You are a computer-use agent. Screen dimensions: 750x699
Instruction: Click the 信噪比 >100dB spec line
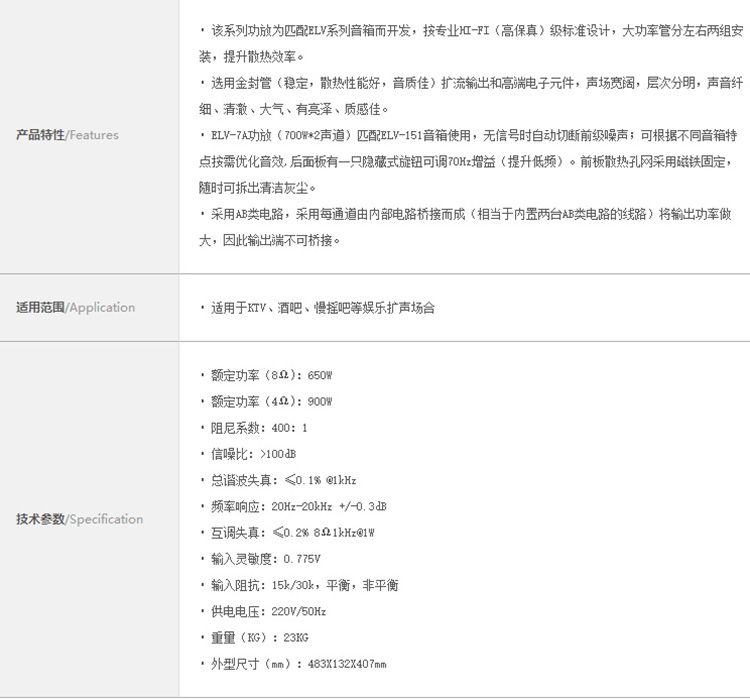(x=249, y=454)
